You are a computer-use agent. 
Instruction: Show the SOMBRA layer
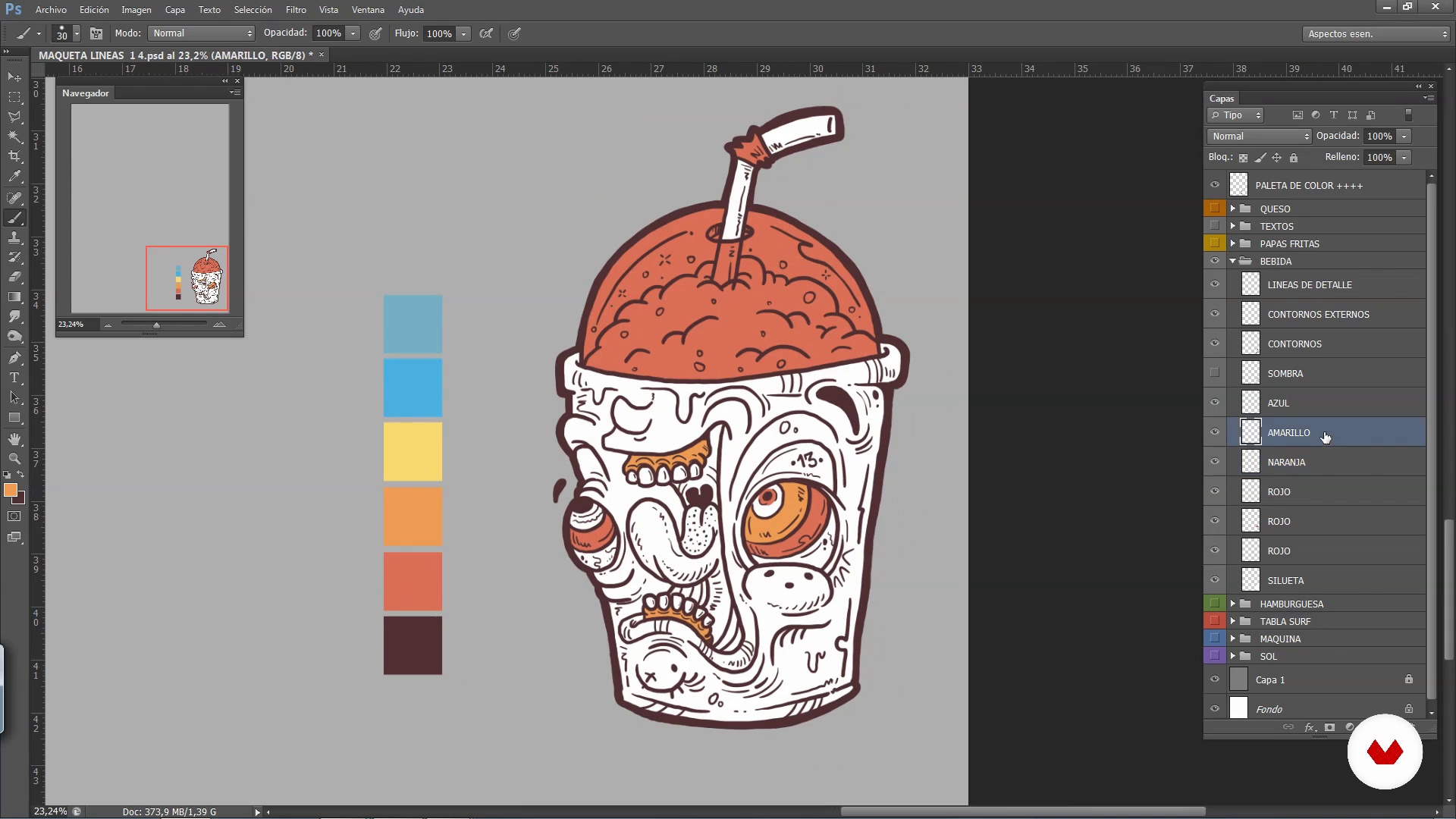1215,373
